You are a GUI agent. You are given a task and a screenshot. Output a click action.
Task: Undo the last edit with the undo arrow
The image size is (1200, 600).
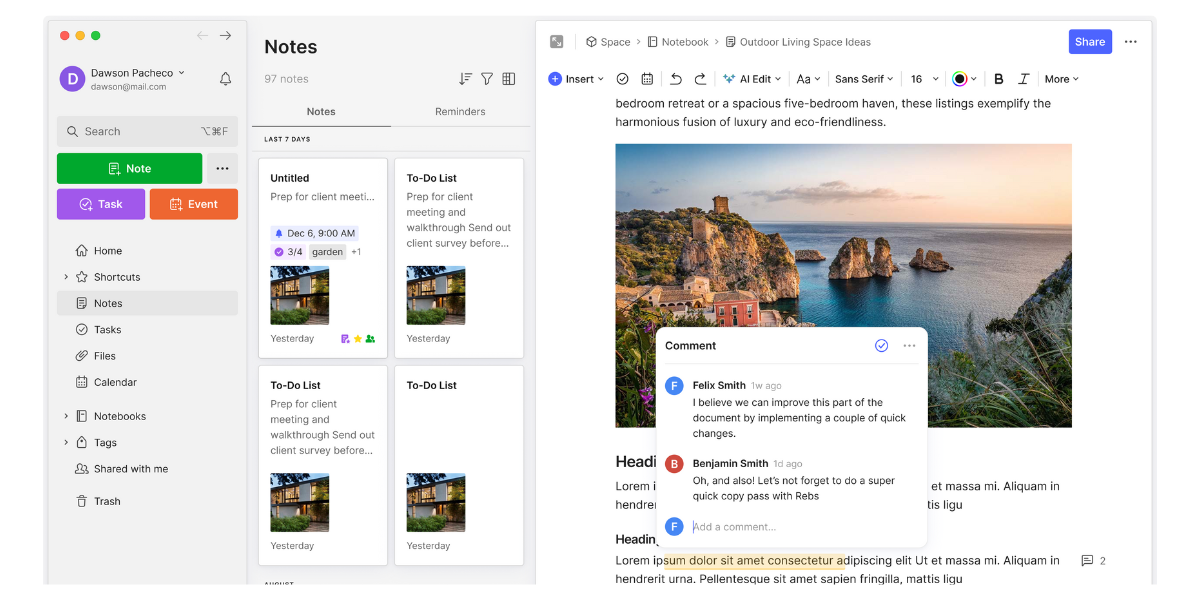pyautogui.click(x=677, y=78)
